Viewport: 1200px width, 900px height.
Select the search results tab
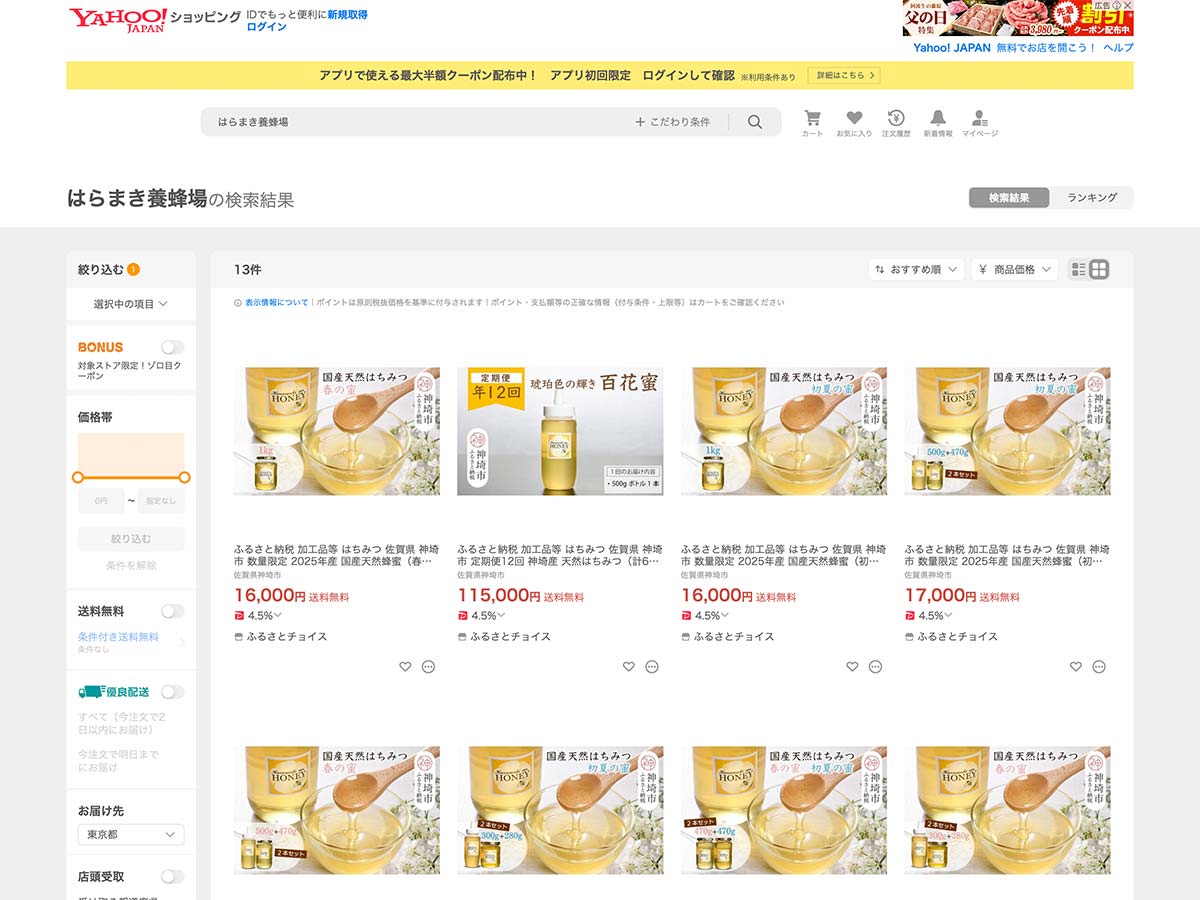pos(1009,198)
